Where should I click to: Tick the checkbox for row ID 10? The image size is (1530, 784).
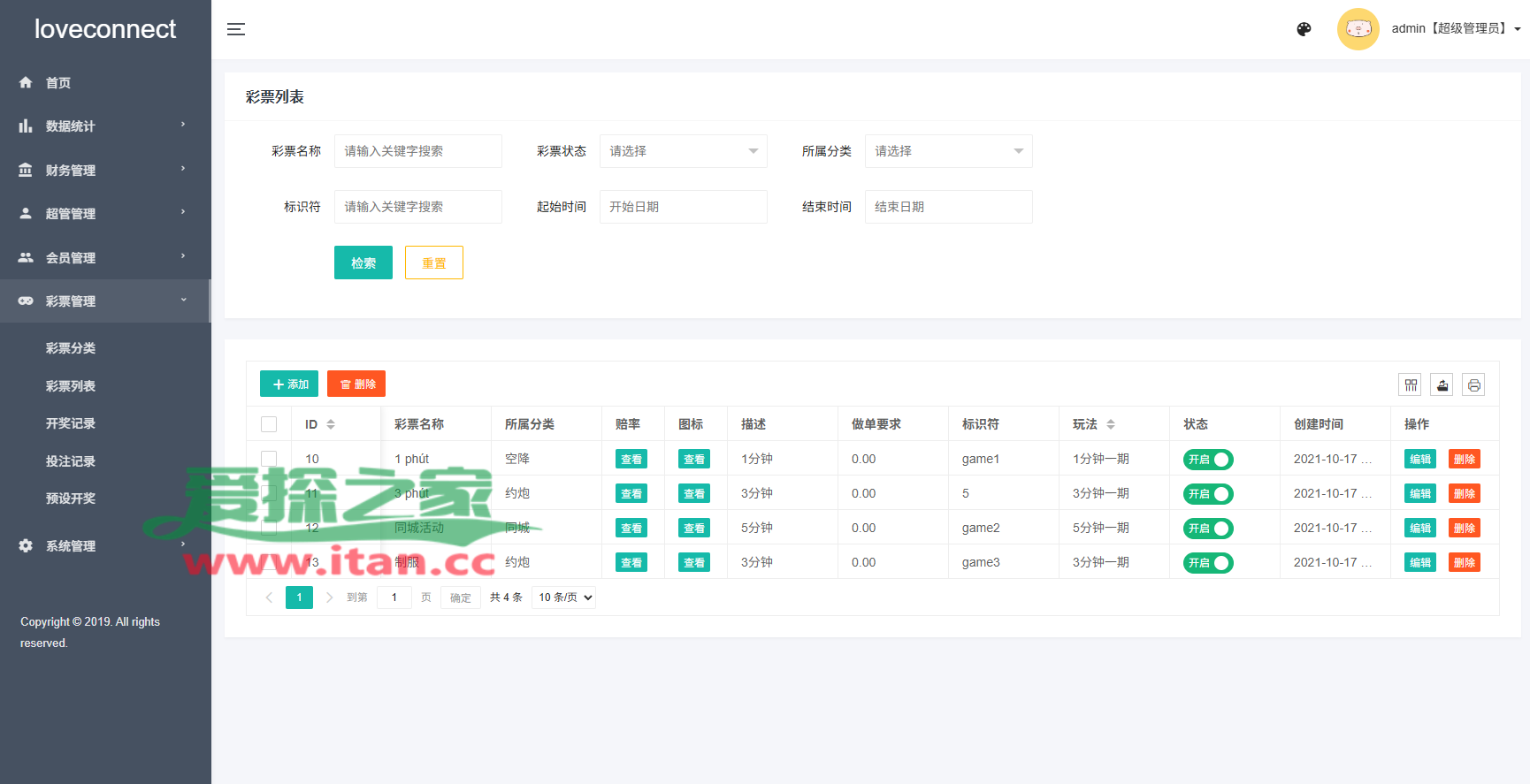click(x=269, y=459)
